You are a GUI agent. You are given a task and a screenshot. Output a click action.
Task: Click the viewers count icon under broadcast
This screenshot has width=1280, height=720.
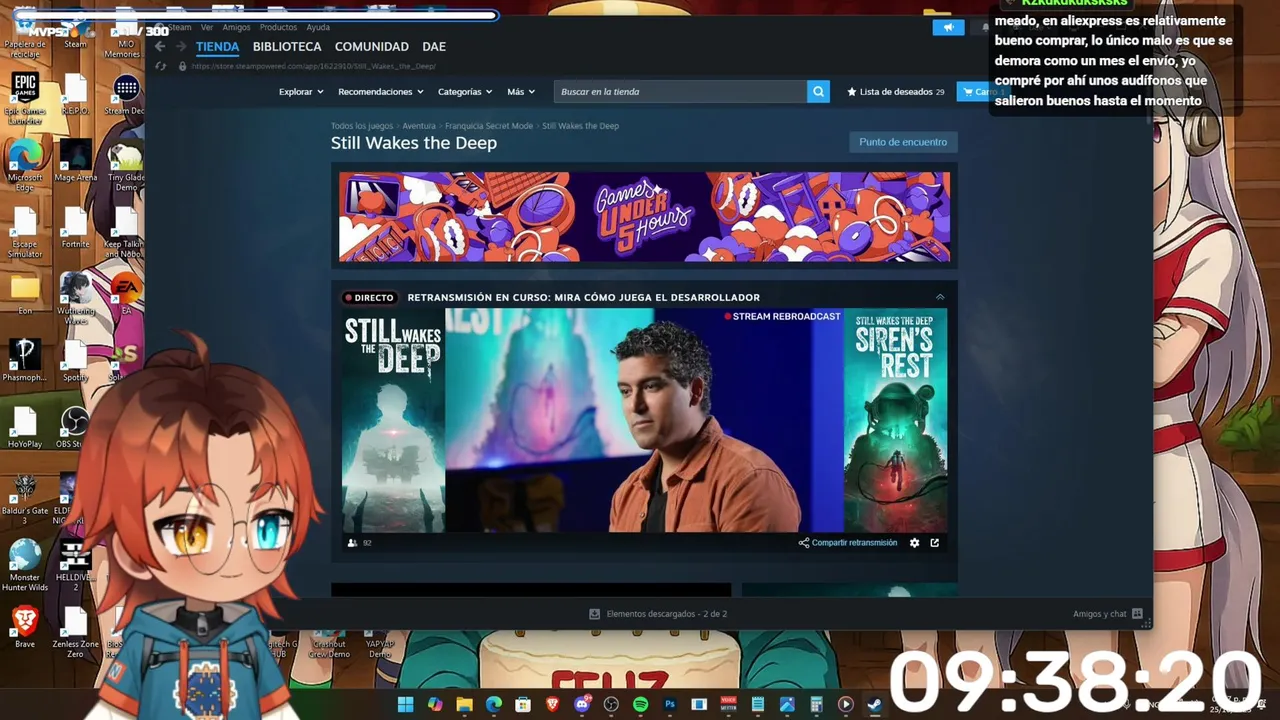352,543
